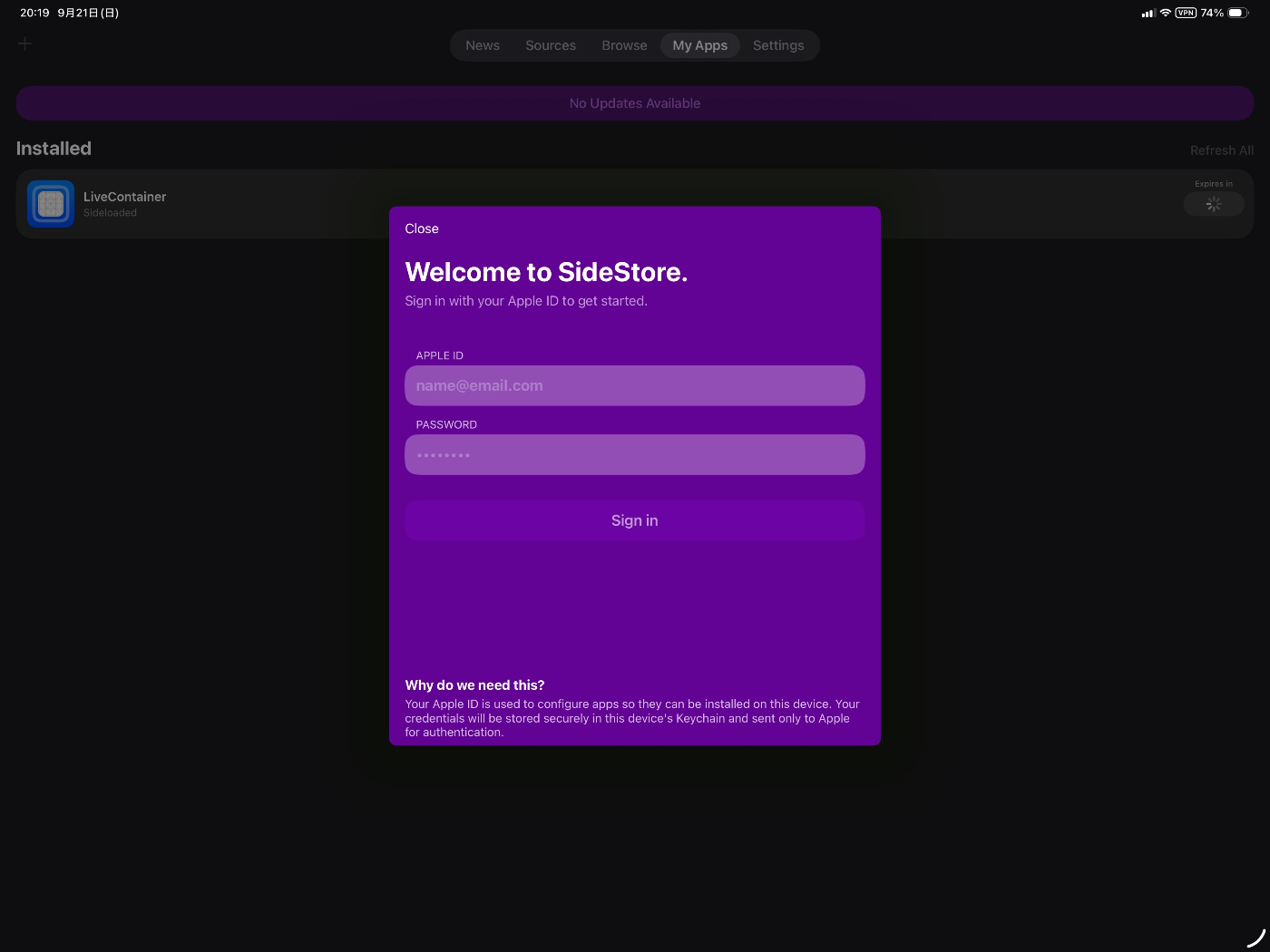Viewport: 1270px width, 952px height.
Task: Open the Sources tab
Action: (x=551, y=45)
